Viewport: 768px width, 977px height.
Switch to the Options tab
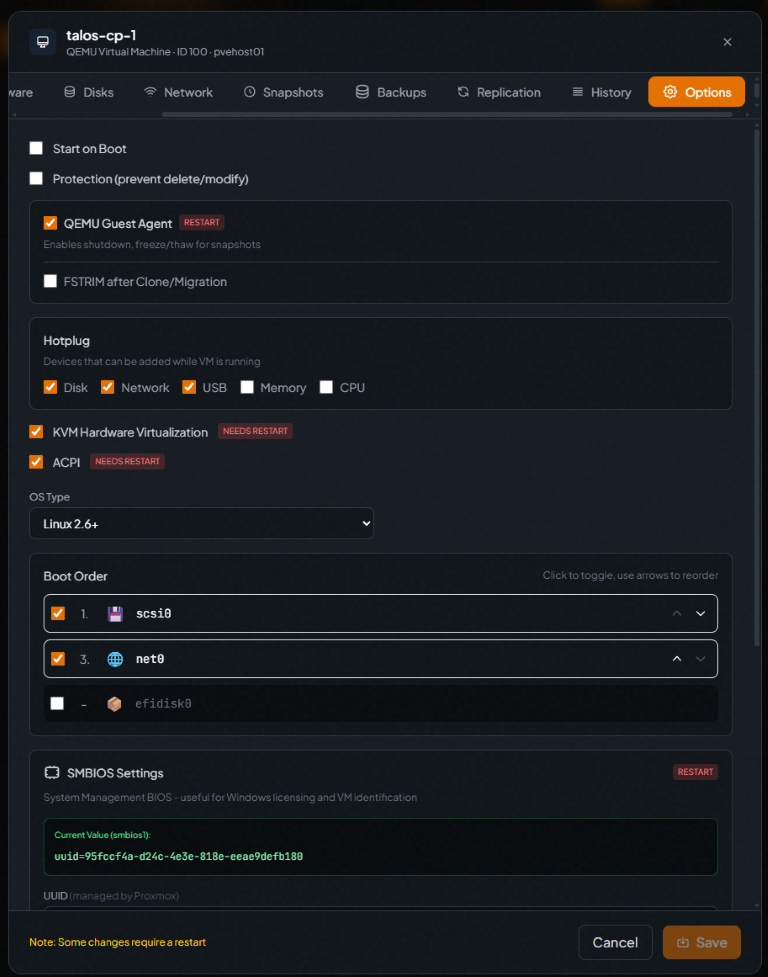(696, 92)
